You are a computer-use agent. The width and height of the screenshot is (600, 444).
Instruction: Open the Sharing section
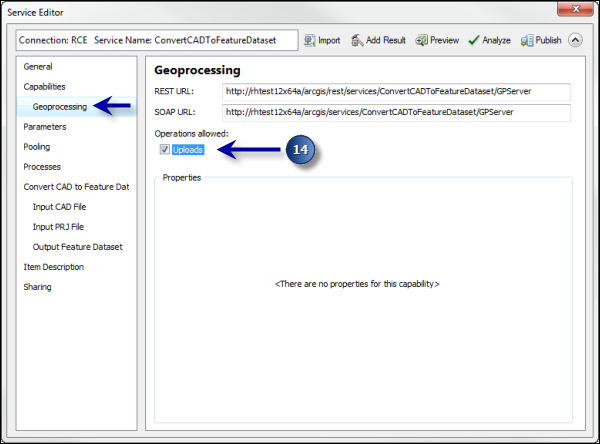tap(38, 287)
